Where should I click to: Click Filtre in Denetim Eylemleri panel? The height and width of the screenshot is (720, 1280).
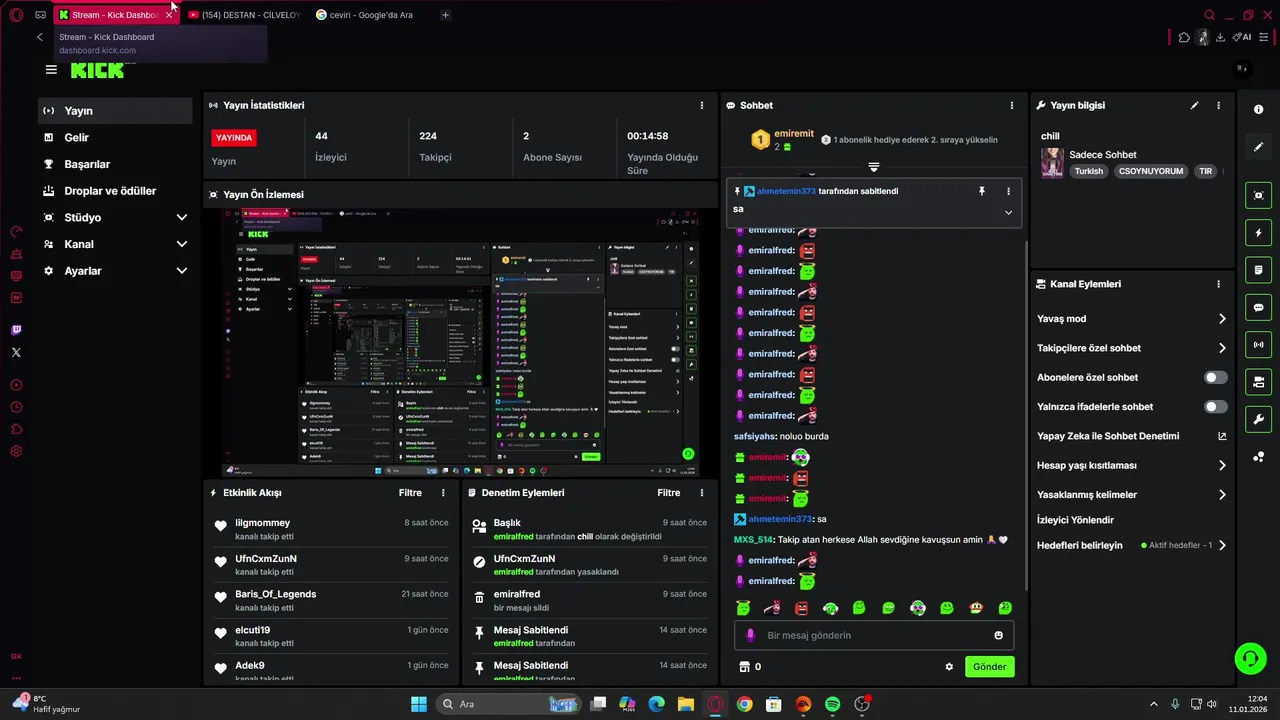[x=668, y=493]
